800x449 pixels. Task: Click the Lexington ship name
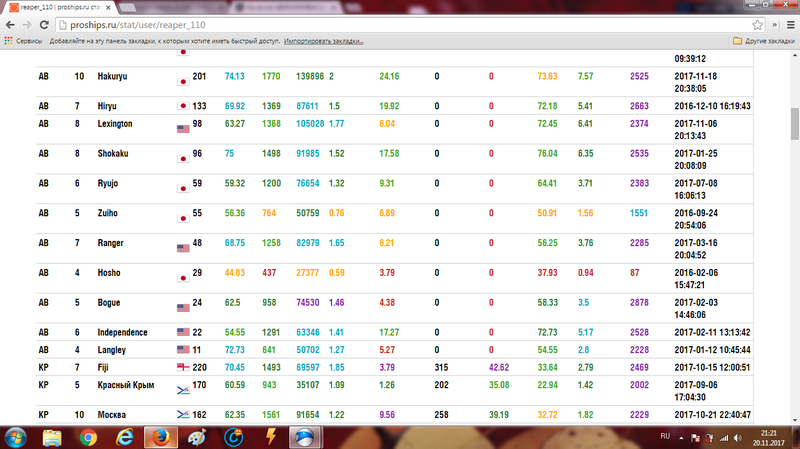pyautogui.click(x=117, y=124)
